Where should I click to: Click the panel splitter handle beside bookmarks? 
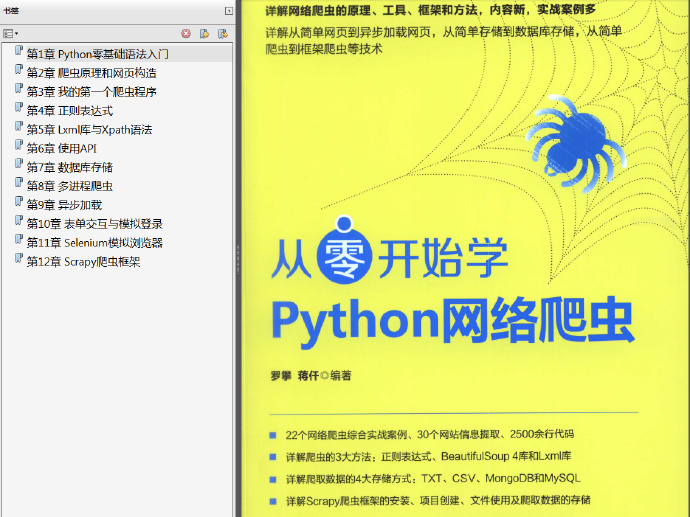click(238, 260)
